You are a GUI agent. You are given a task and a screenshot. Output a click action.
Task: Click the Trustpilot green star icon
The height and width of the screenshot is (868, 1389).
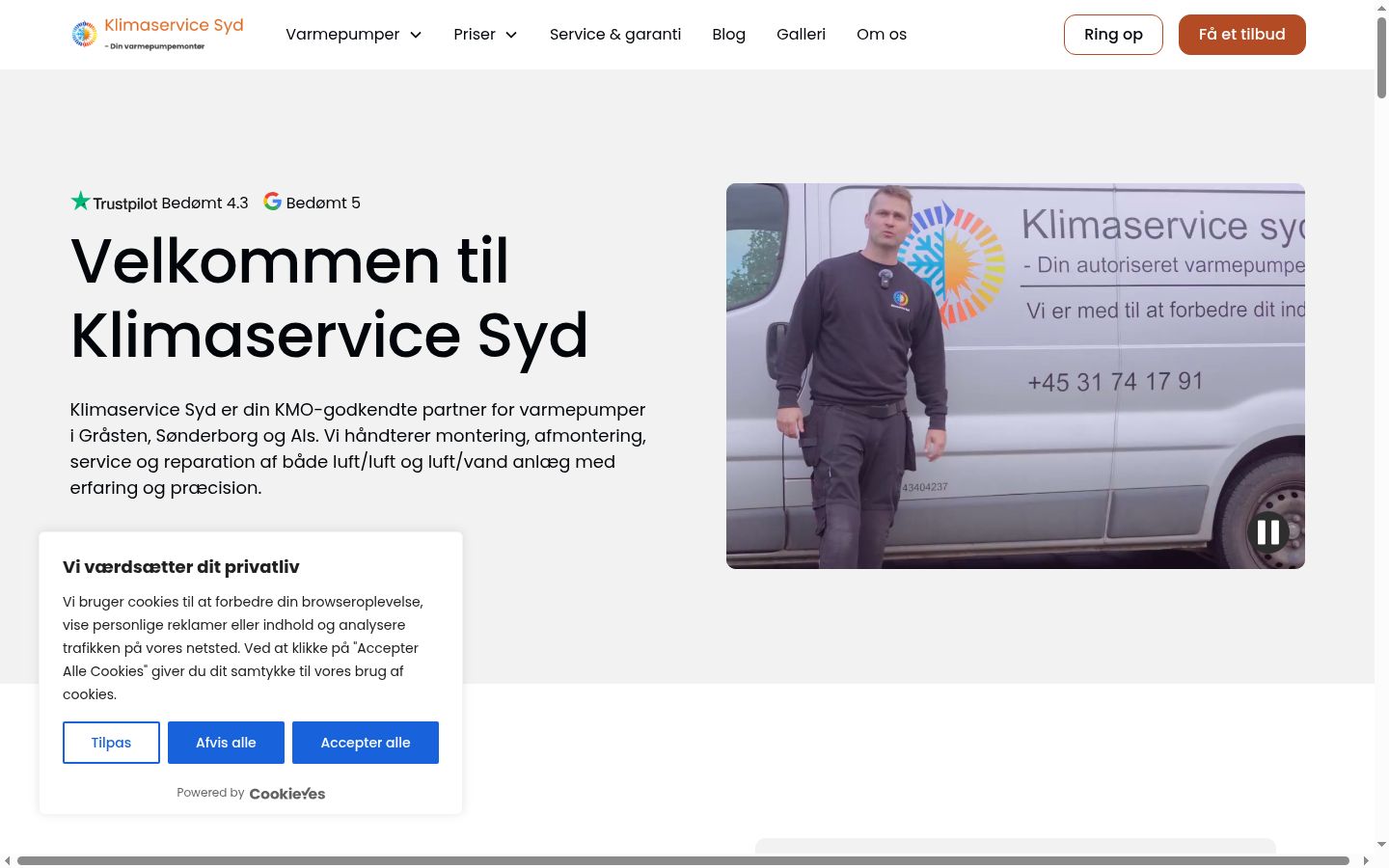tap(80, 201)
